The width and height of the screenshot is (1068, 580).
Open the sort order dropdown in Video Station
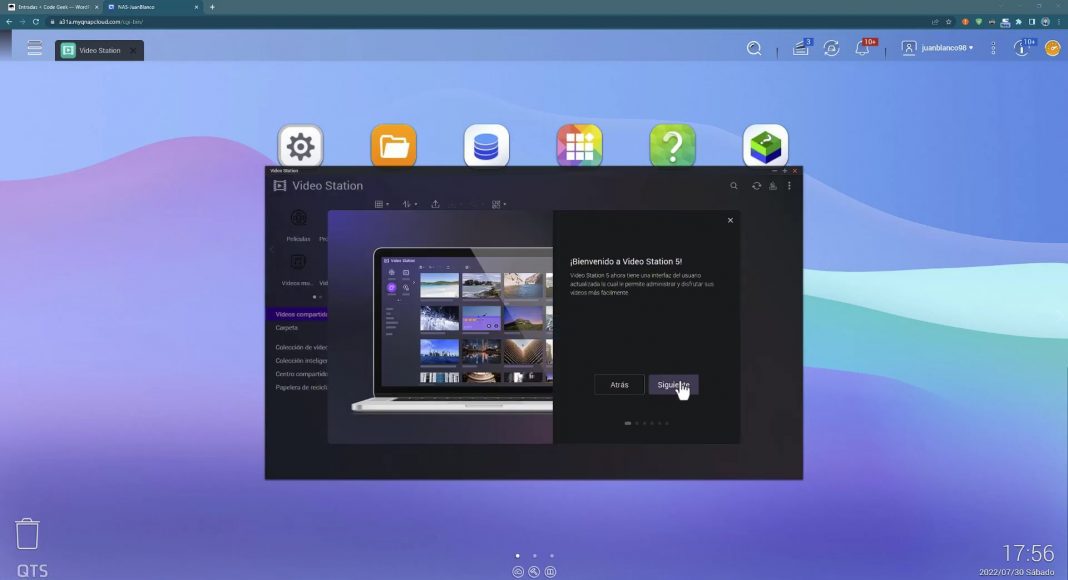coord(410,204)
